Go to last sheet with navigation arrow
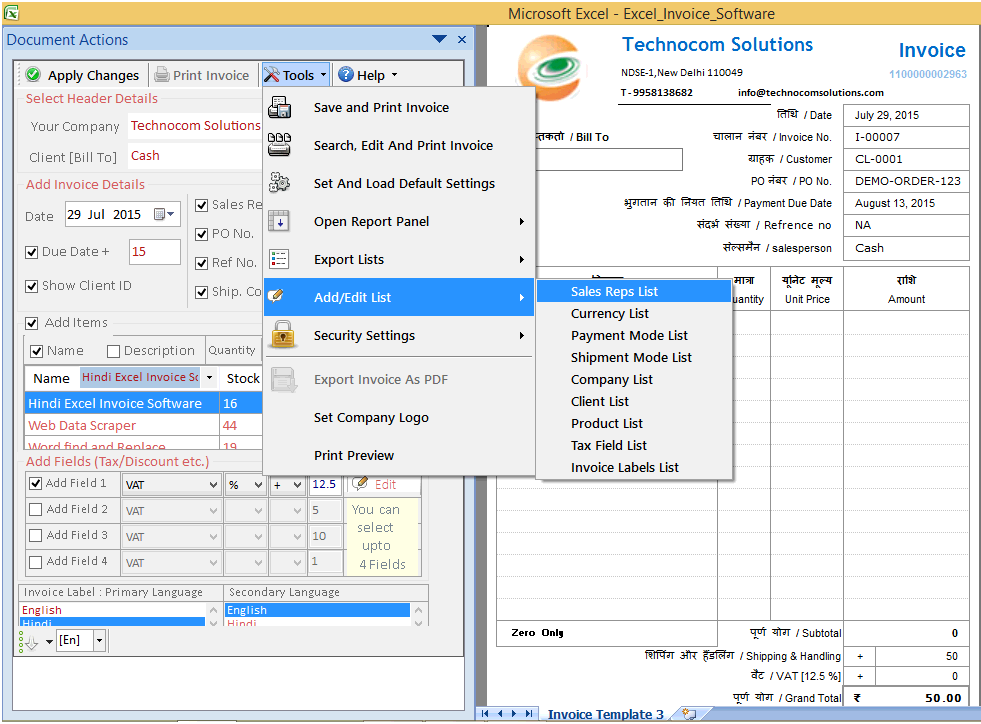This screenshot has height=724, width=981. point(529,713)
